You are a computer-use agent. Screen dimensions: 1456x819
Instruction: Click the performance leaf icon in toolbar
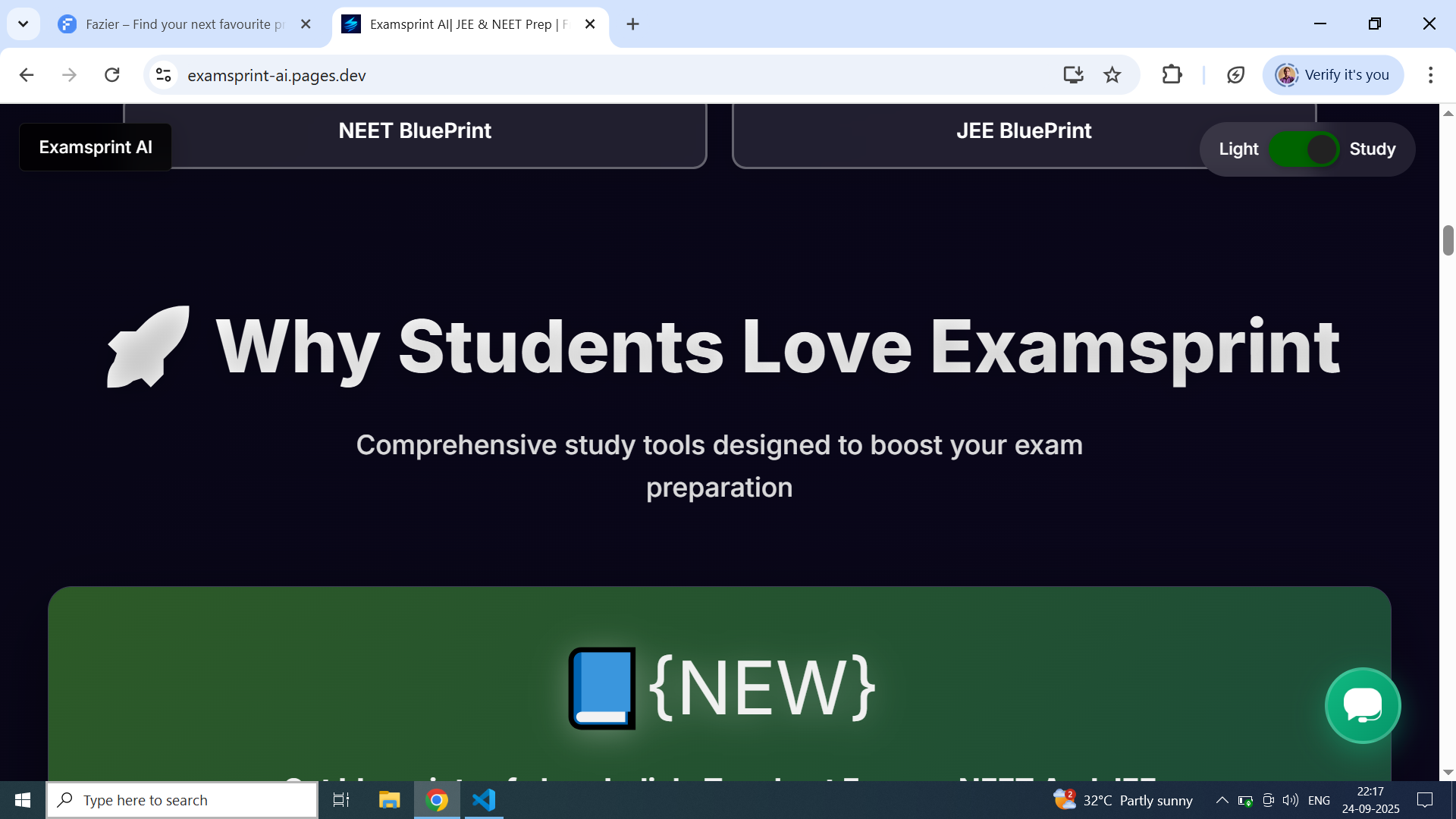click(1235, 75)
